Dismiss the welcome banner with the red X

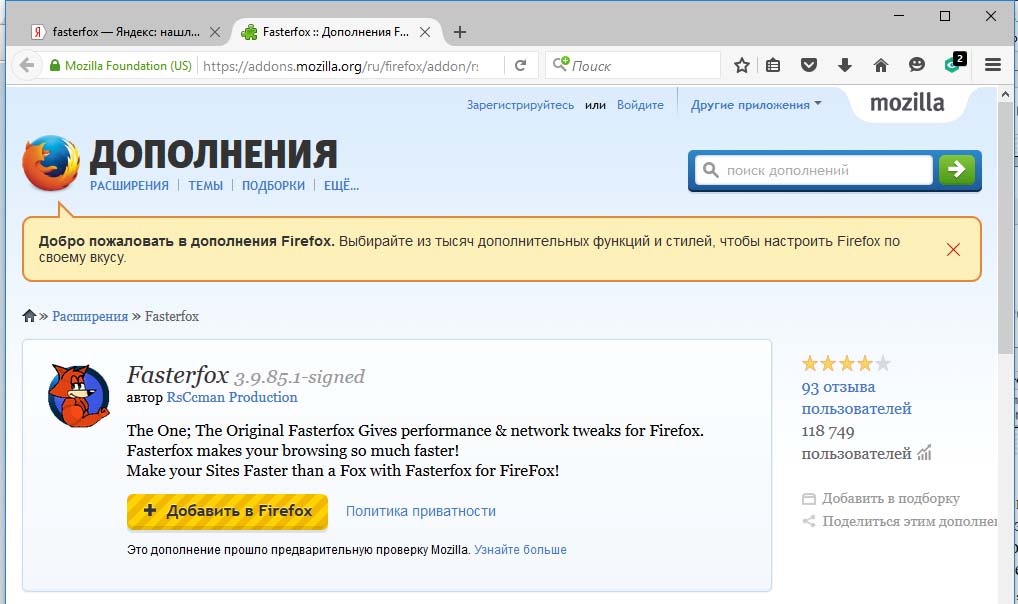(x=953, y=249)
